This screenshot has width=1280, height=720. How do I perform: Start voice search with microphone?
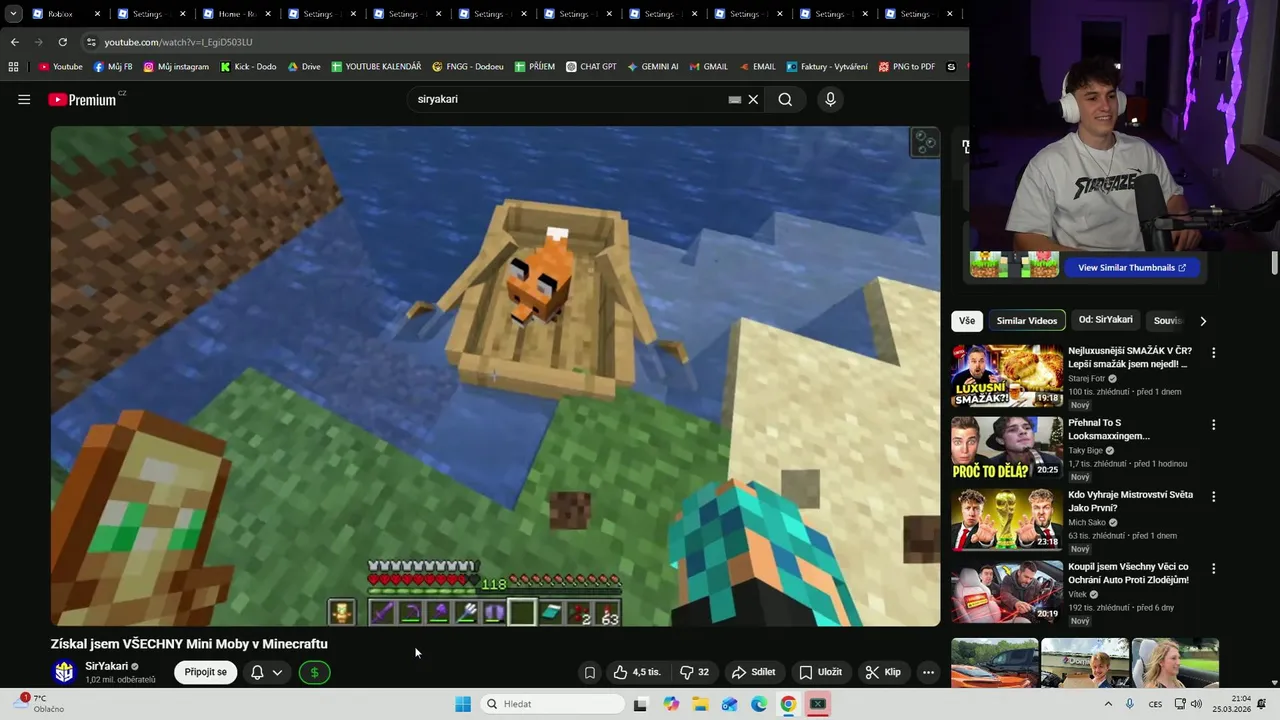click(830, 99)
